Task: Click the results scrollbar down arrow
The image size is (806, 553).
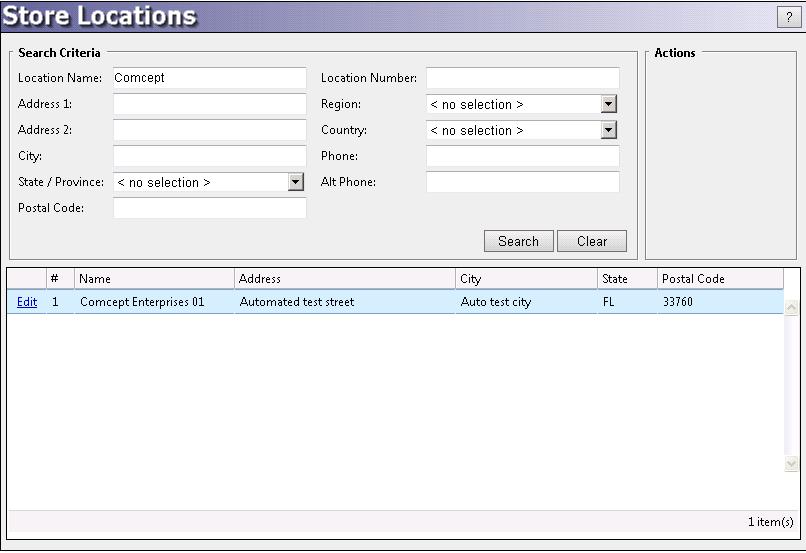Action: [791, 463]
